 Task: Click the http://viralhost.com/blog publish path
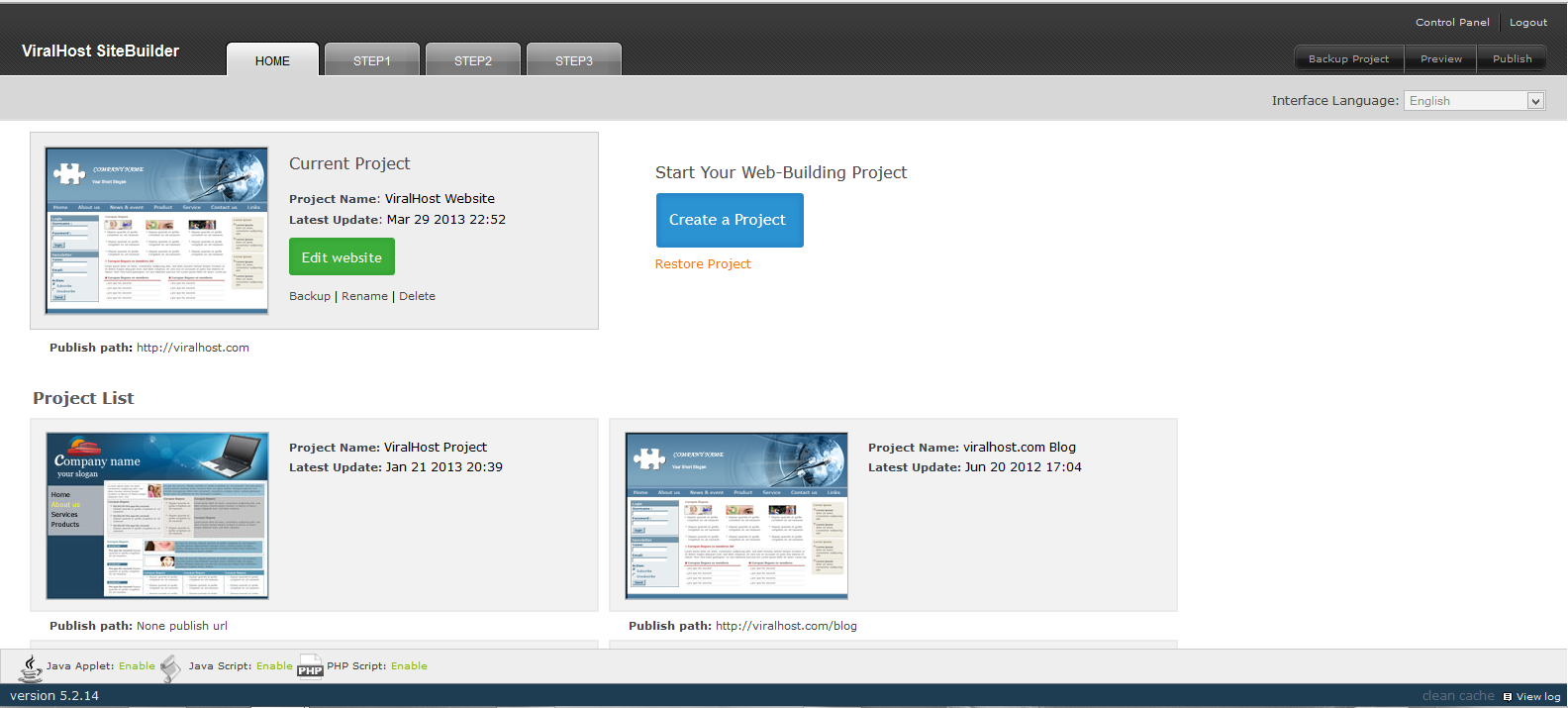[786, 626]
